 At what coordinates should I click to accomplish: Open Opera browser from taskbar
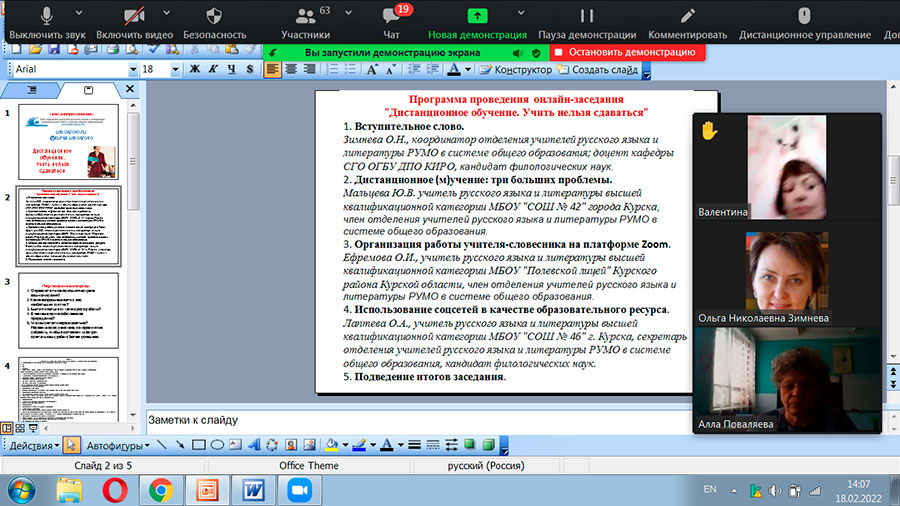[115, 491]
